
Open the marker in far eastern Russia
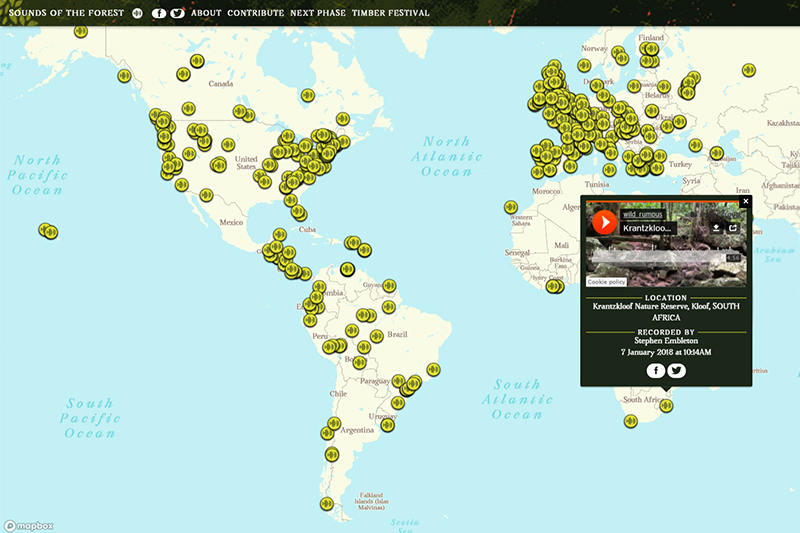tap(748, 70)
